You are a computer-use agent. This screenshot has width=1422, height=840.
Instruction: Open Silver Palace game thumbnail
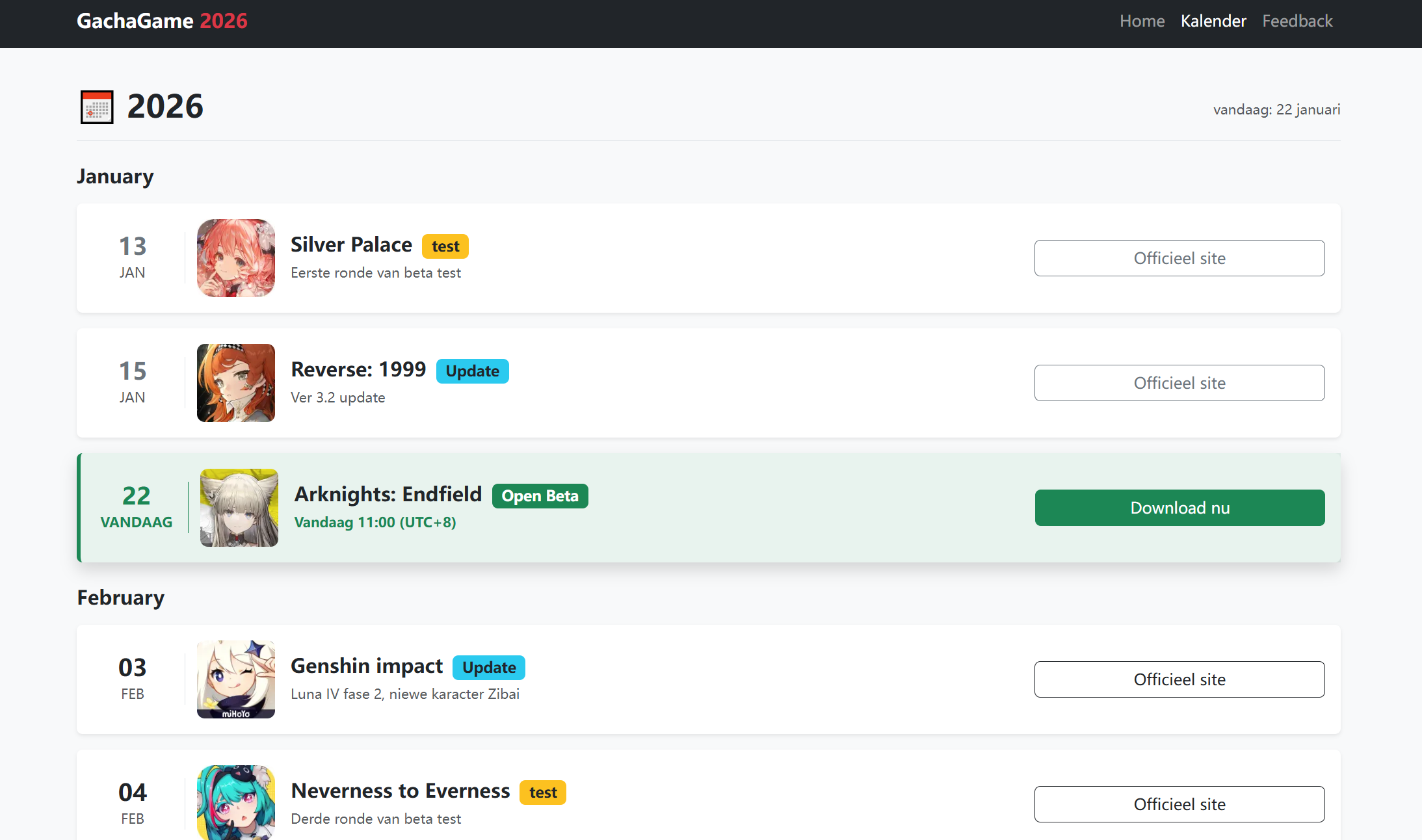tap(236, 258)
